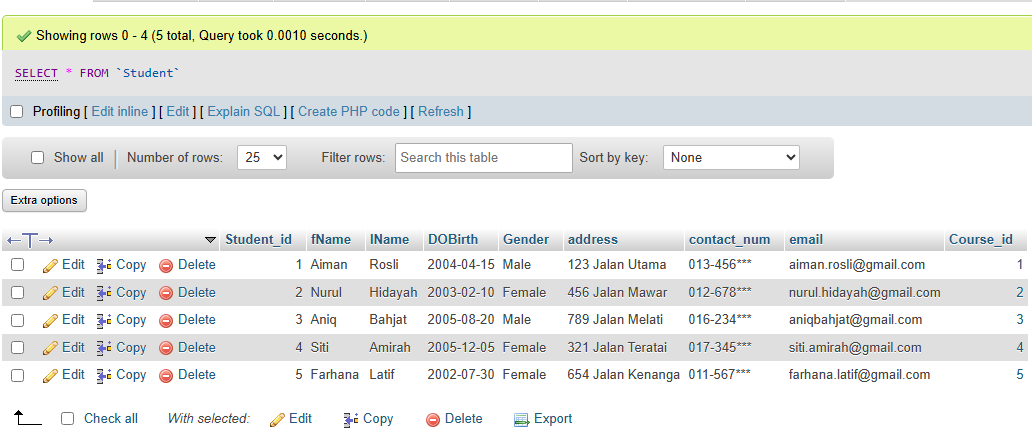Click Check all text link

pyautogui.click(x=111, y=419)
